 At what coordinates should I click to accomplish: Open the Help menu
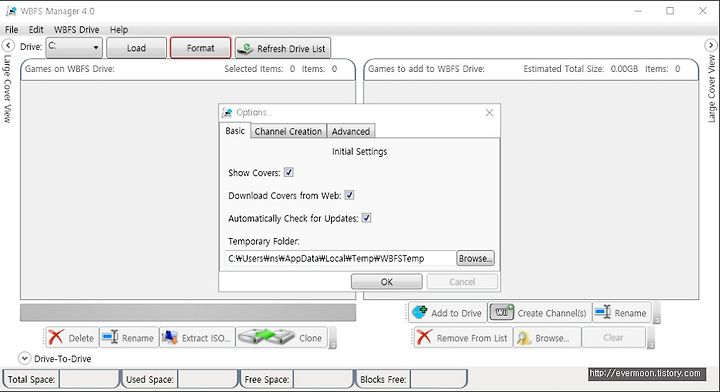coord(118,30)
